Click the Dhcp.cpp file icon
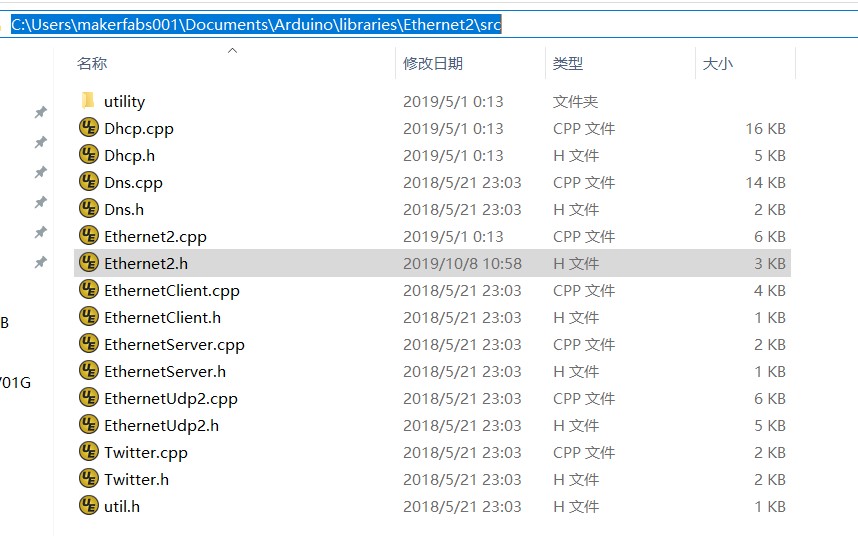 tap(89, 128)
